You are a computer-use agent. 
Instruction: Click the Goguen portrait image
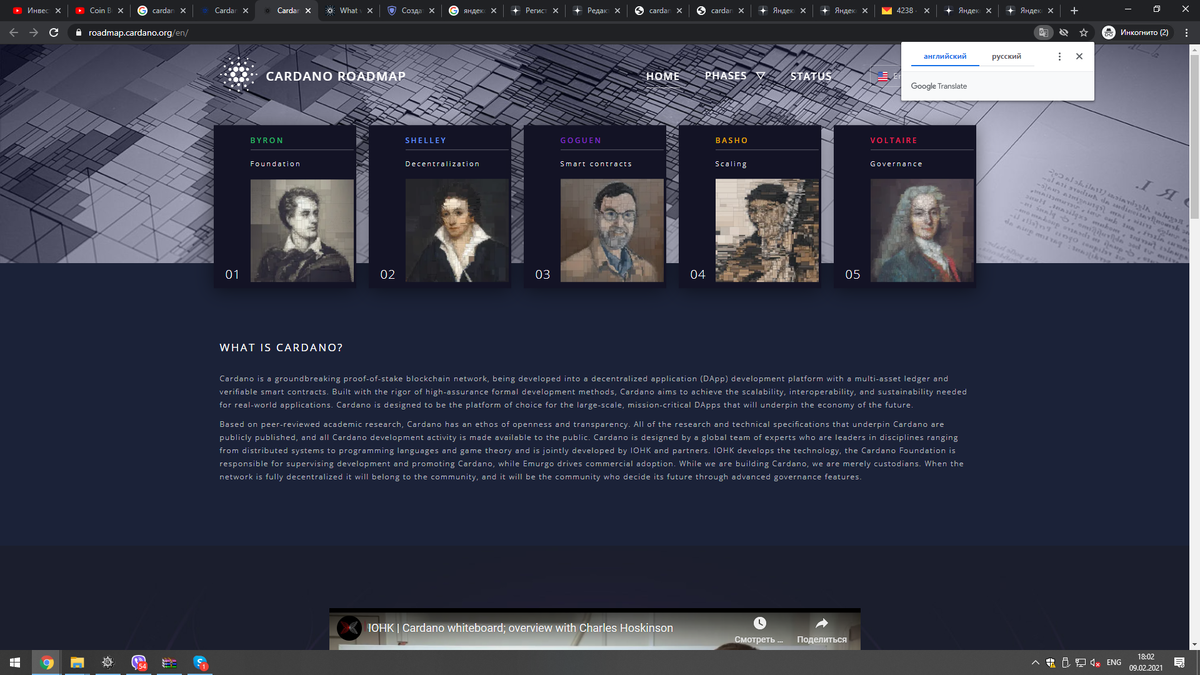(611, 230)
